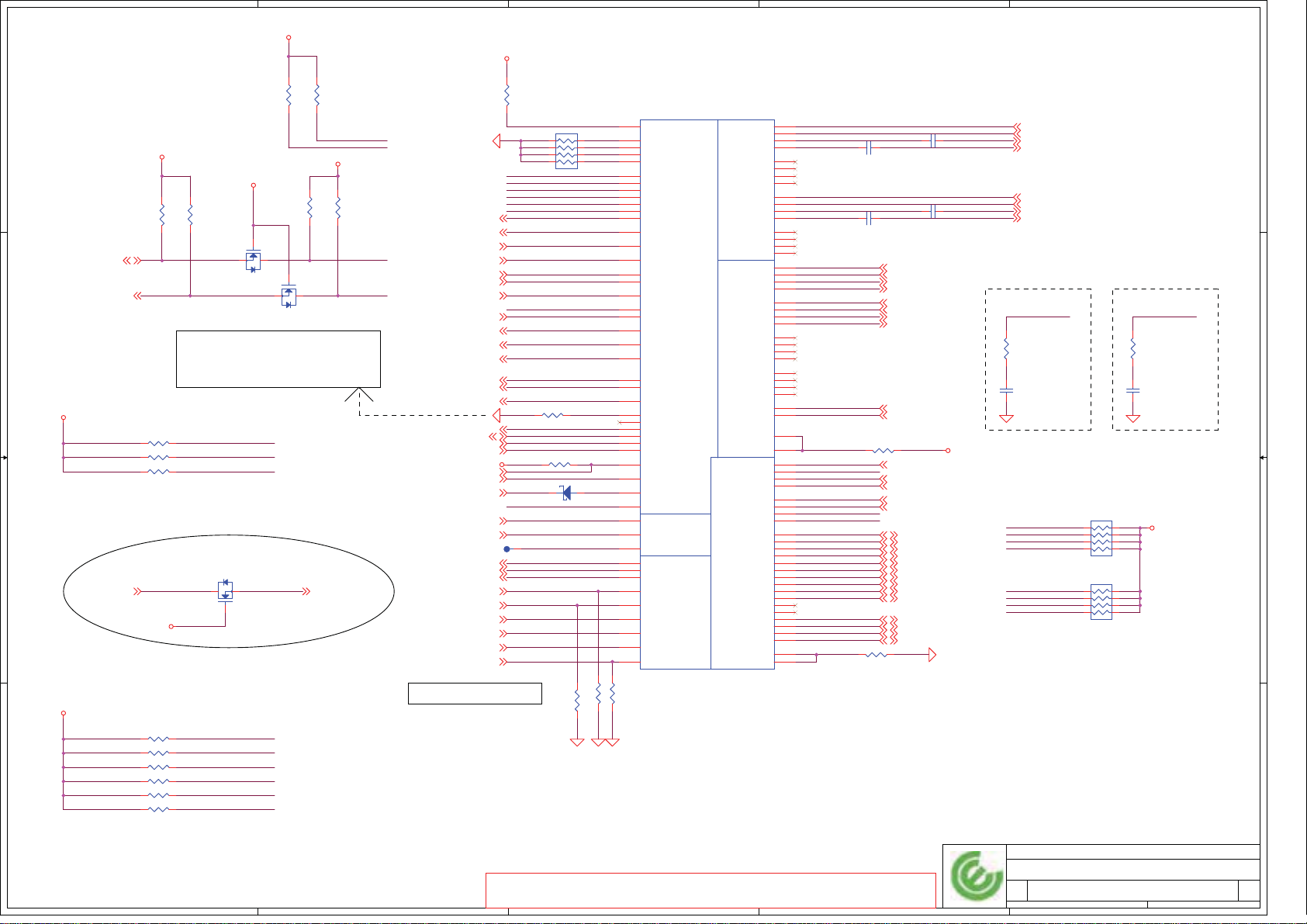Screen dimensions: 1307x924
Task: Click the left-pointing red triangle beside dashed line
Action: [496, 416]
